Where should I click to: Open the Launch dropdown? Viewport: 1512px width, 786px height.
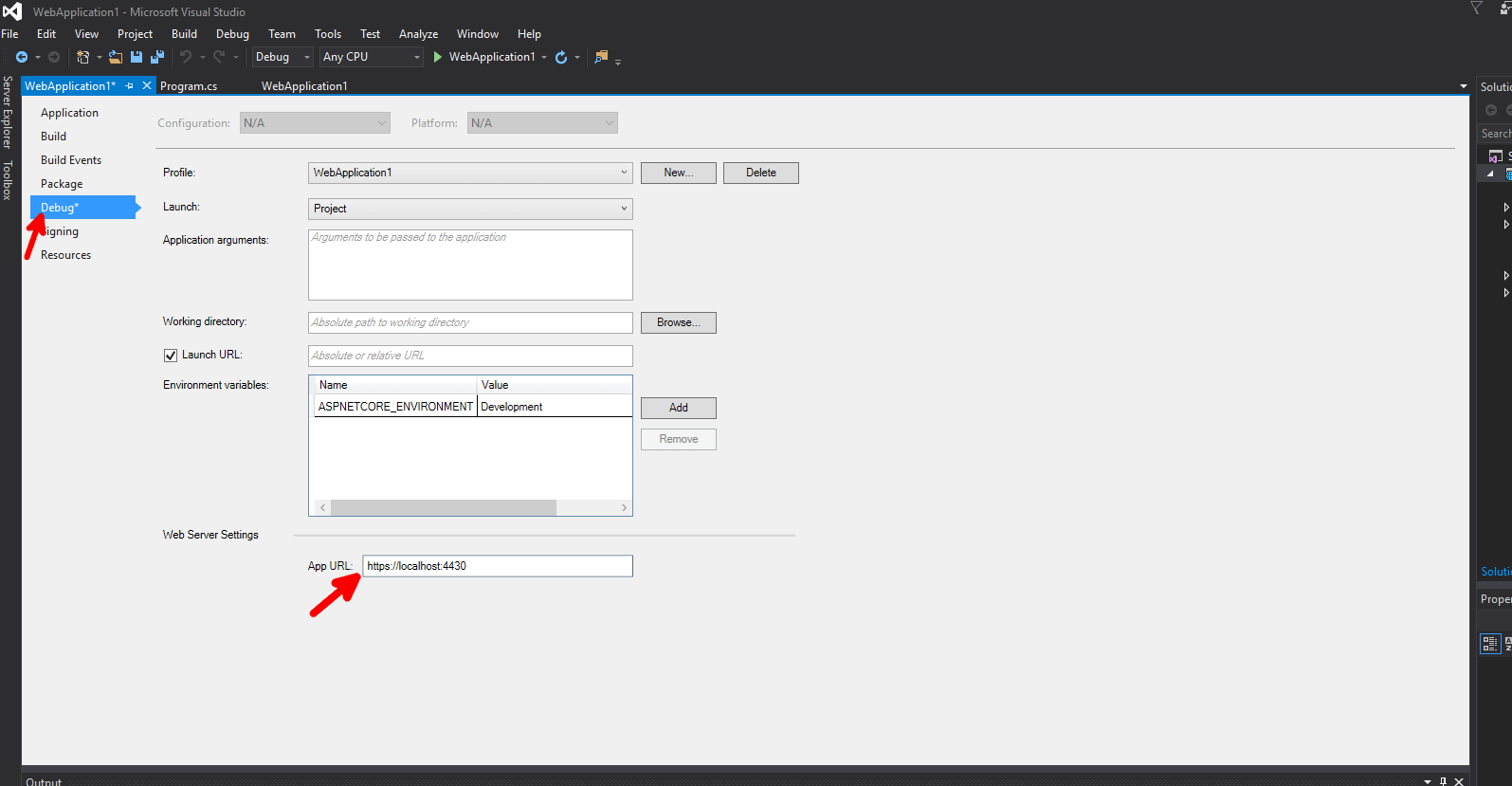pos(470,209)
